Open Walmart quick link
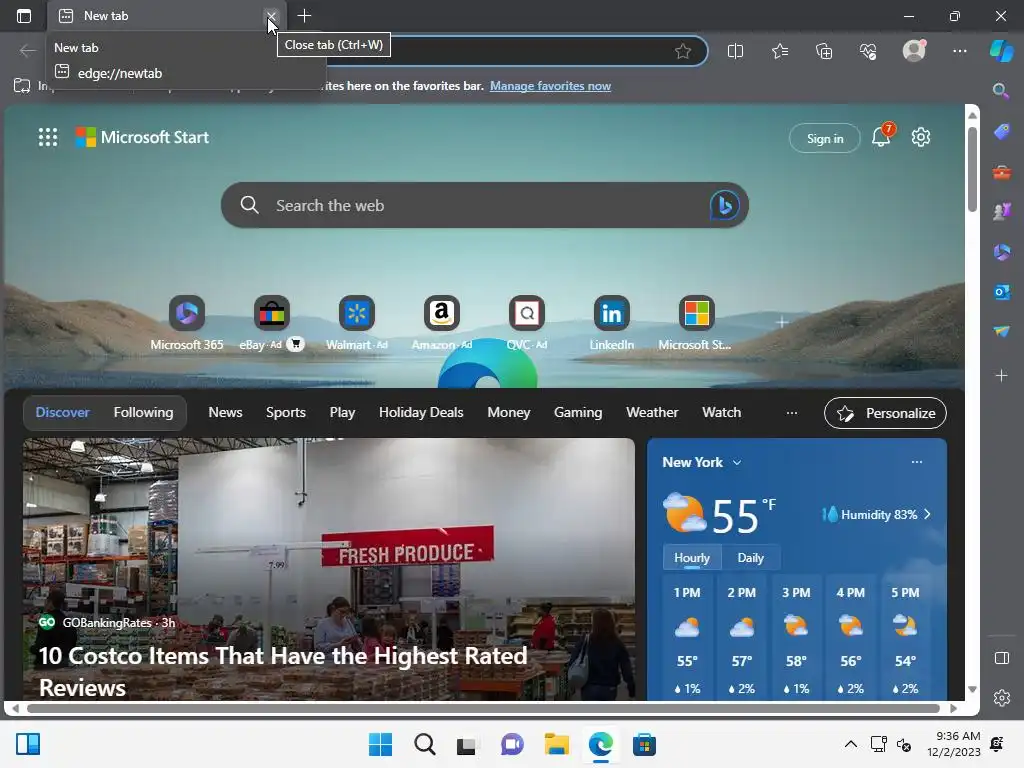This screenshot has height=768, width=1024. tap(357, 323)
